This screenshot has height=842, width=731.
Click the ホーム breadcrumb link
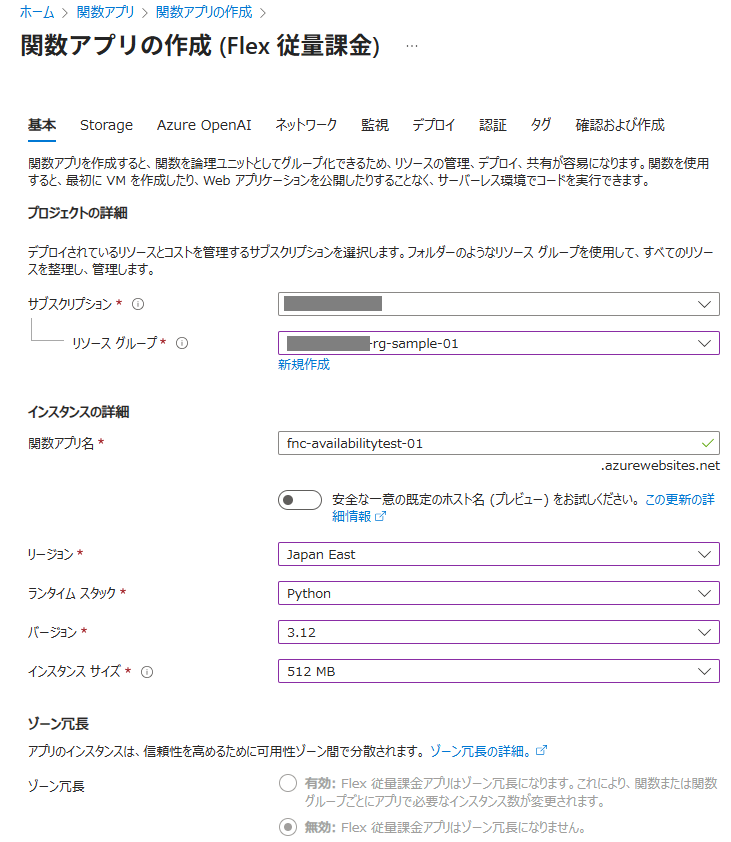[37, 12]
